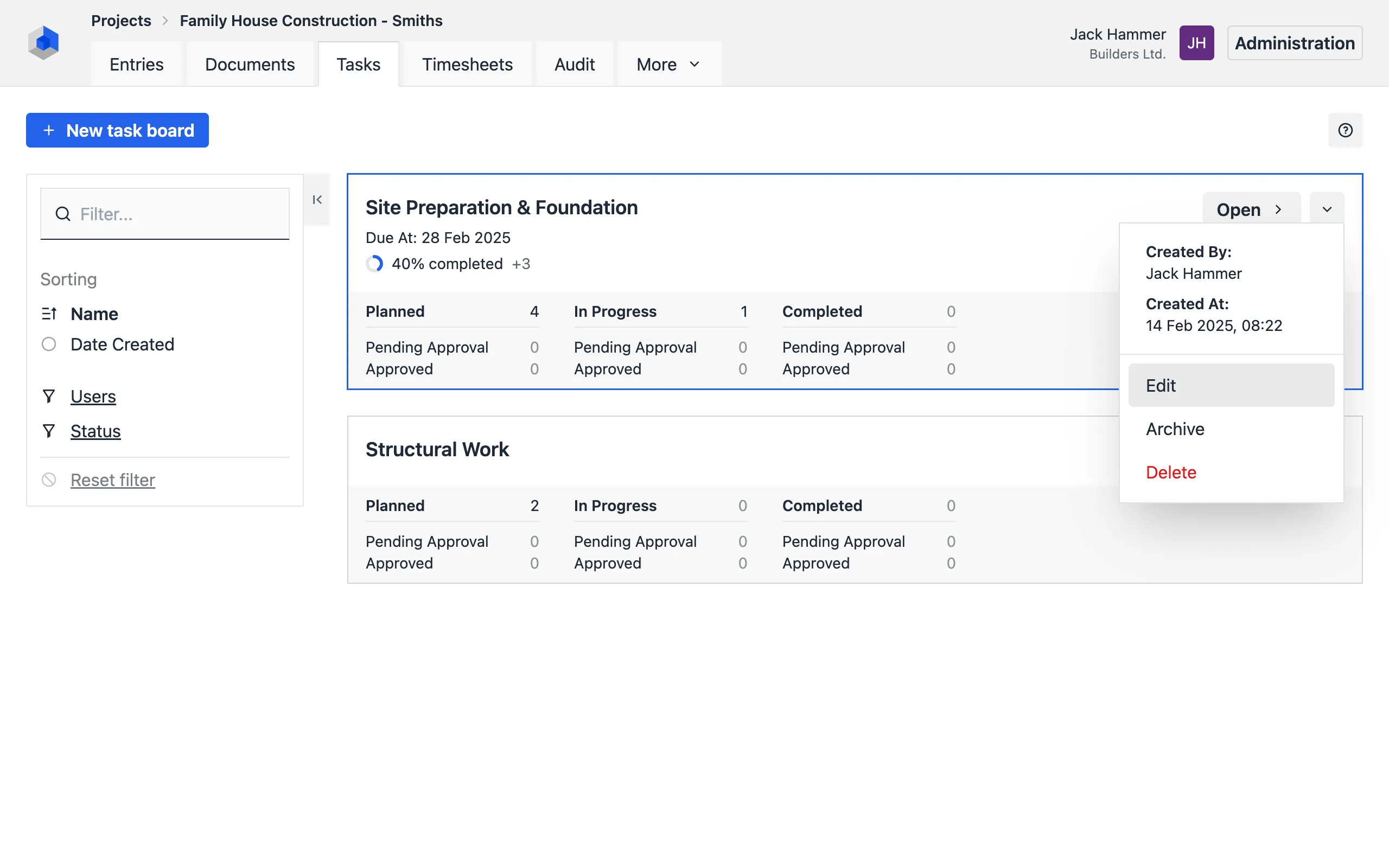
Task: Click the blue cube app logo
Action: tap(43, 42)
